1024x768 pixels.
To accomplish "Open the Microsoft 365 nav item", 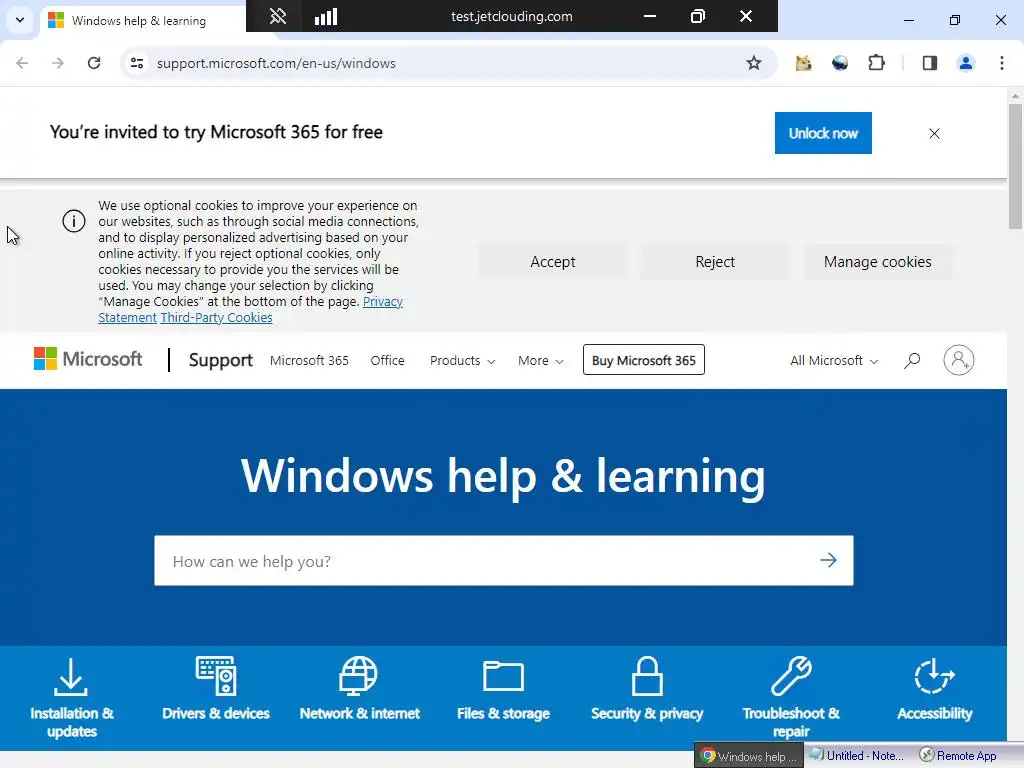I will [x=309, y=360].
